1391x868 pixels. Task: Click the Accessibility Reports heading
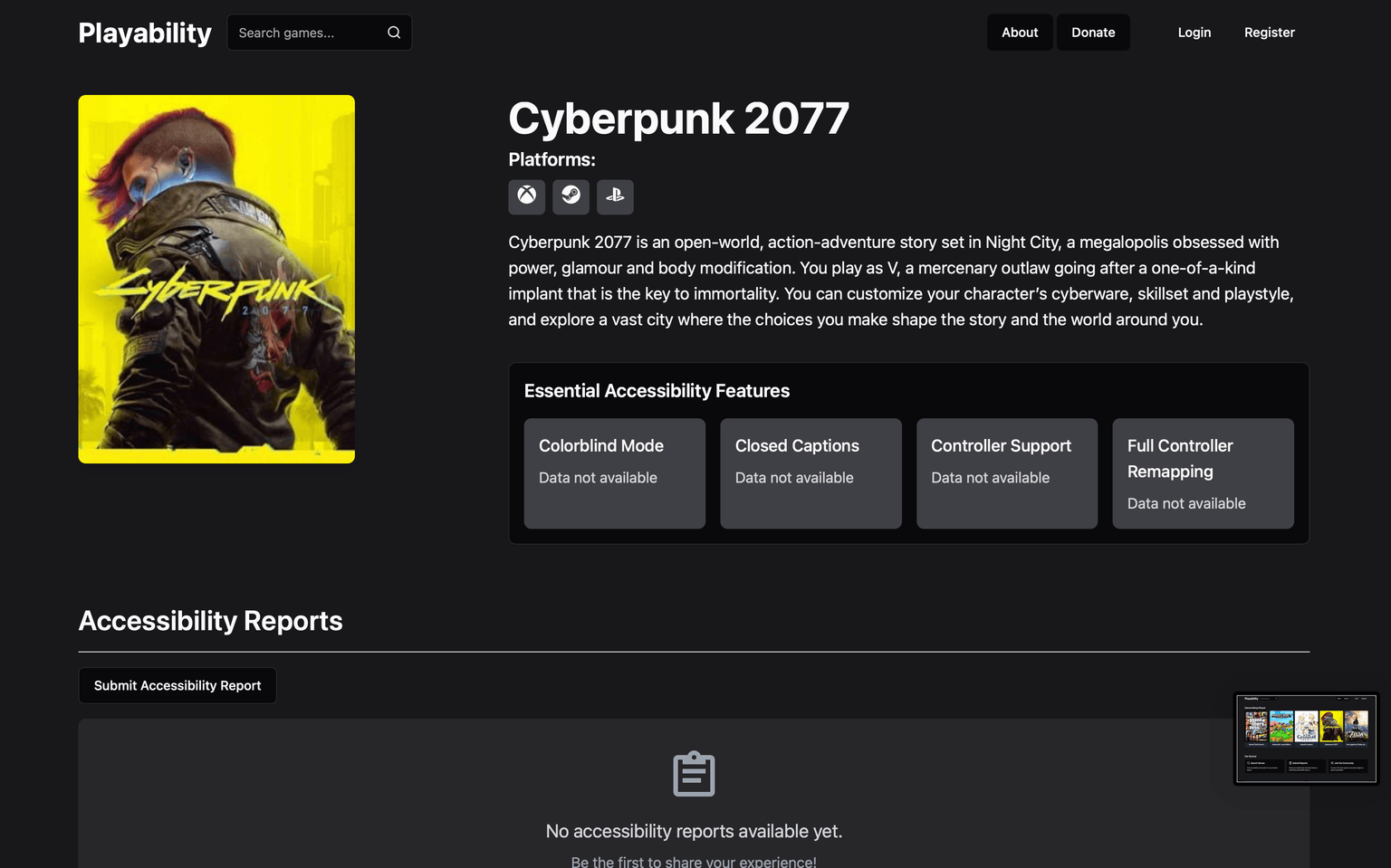[210, 621]
